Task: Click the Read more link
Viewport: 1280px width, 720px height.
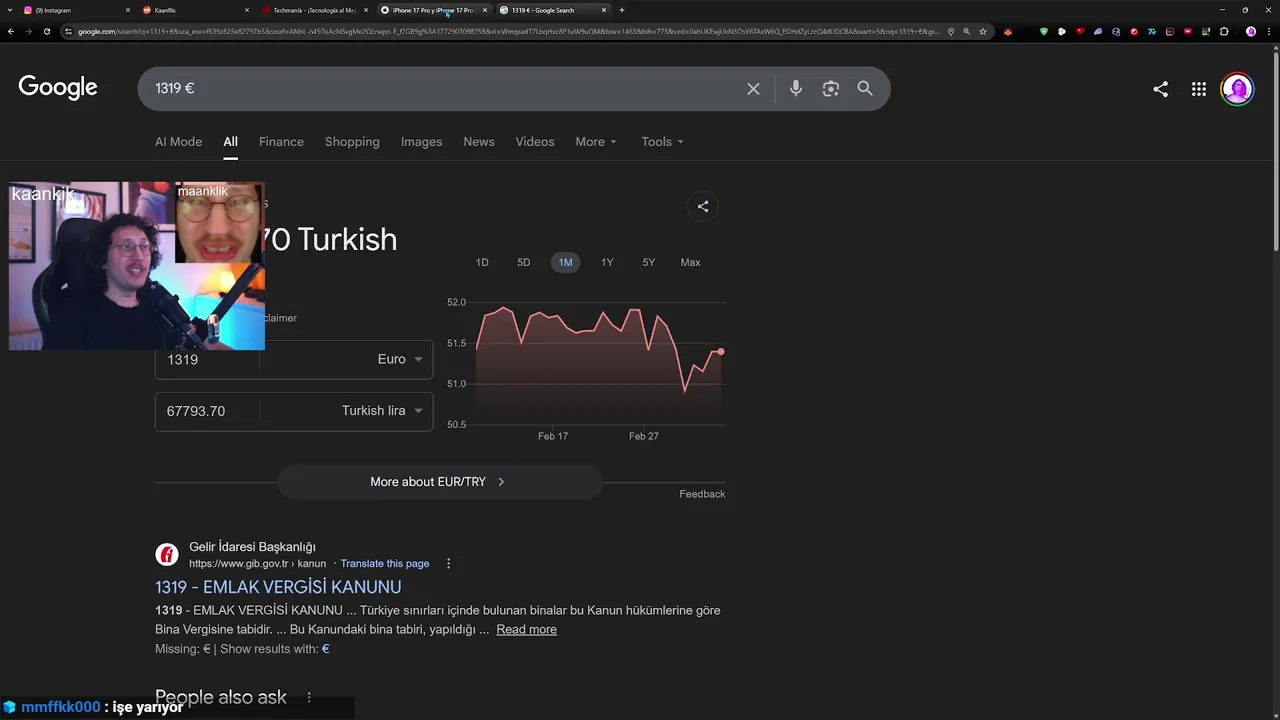Action: pyautogui.click(x=526, y=629)
